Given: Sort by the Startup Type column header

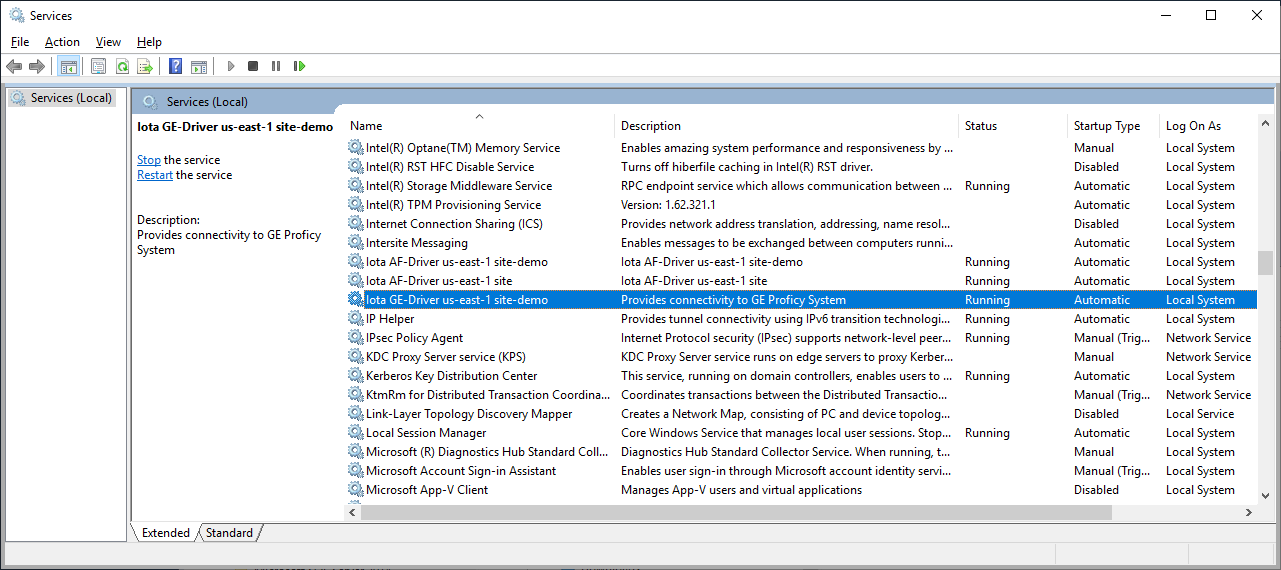Looking at the screenshot, I should click(1113, 126).
